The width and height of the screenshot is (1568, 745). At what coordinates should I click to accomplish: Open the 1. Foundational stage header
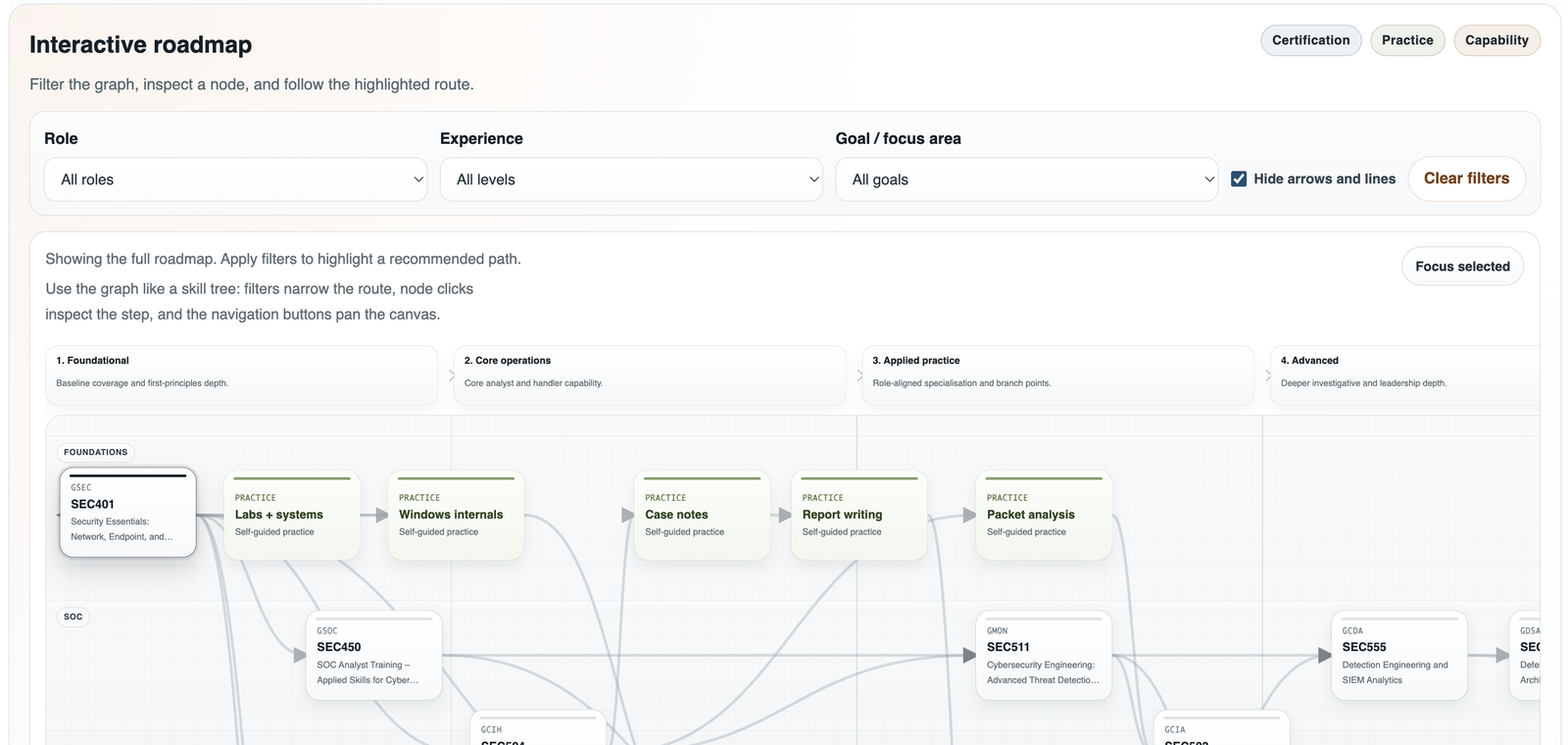241,374
